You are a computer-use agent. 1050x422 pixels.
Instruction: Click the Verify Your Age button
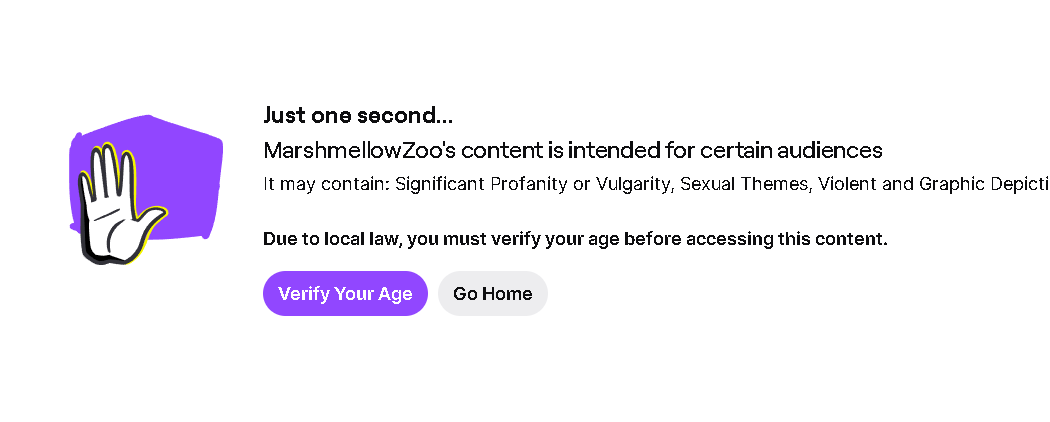pyautogui.click(x=345, y=294)
